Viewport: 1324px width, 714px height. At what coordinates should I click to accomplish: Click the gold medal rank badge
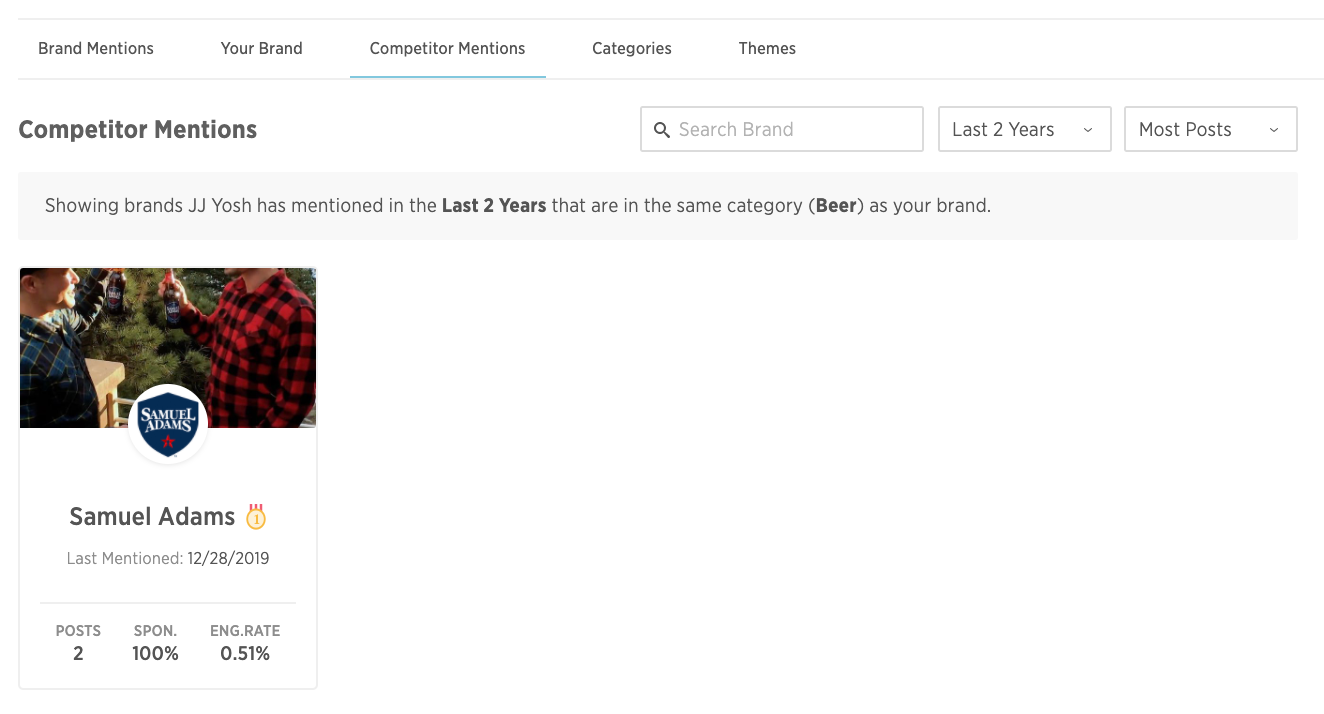257,517
